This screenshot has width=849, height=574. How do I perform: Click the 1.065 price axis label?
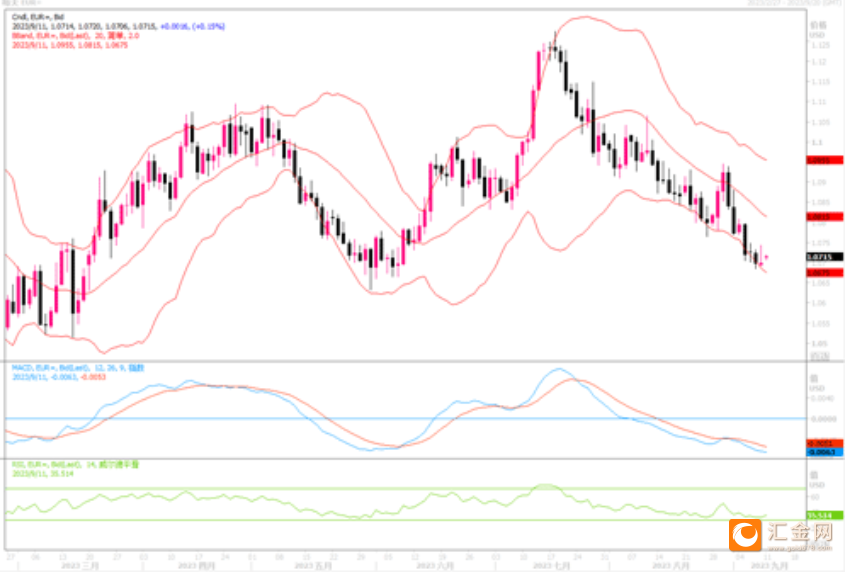820,283
